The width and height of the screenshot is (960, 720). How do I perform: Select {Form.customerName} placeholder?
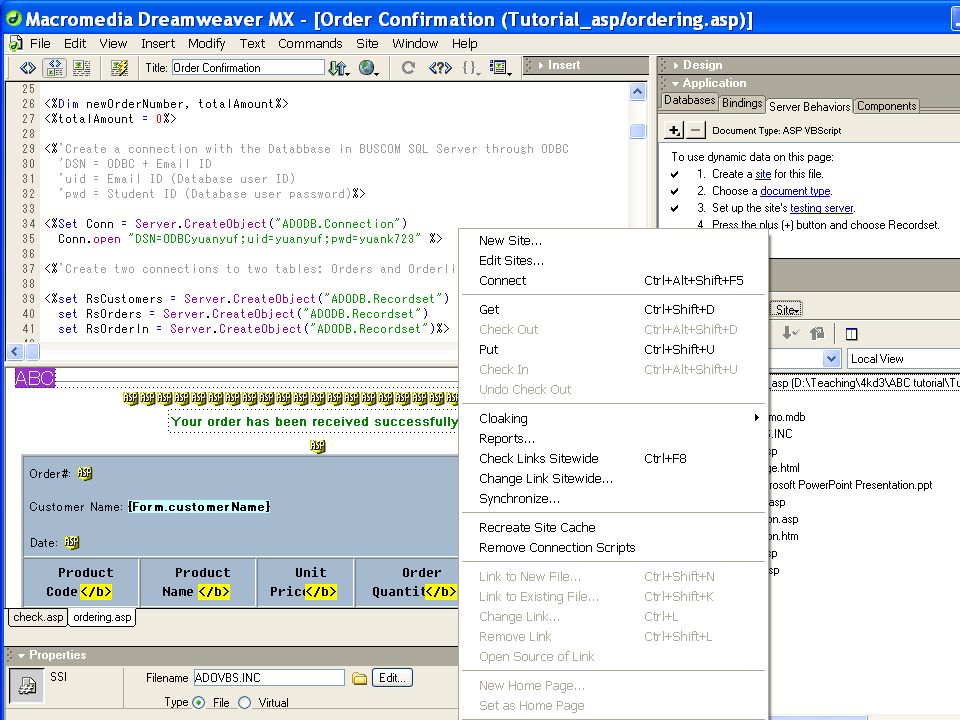click(199, 507)
